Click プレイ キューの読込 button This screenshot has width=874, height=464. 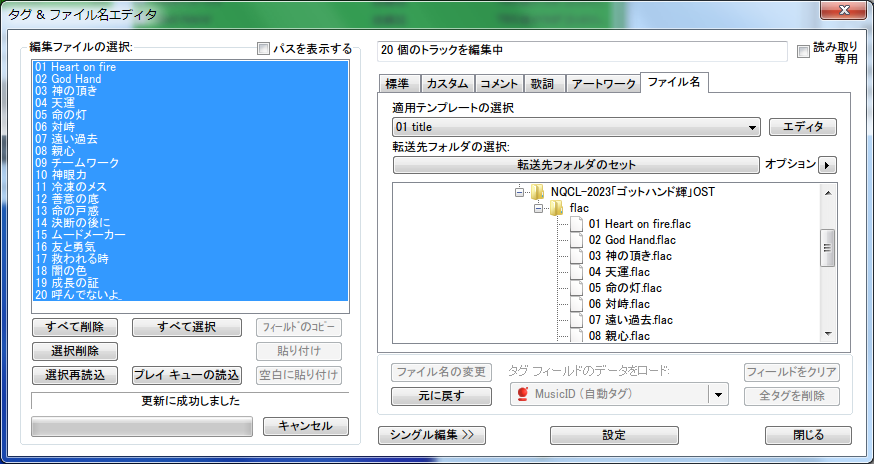[x=187, y=375]
